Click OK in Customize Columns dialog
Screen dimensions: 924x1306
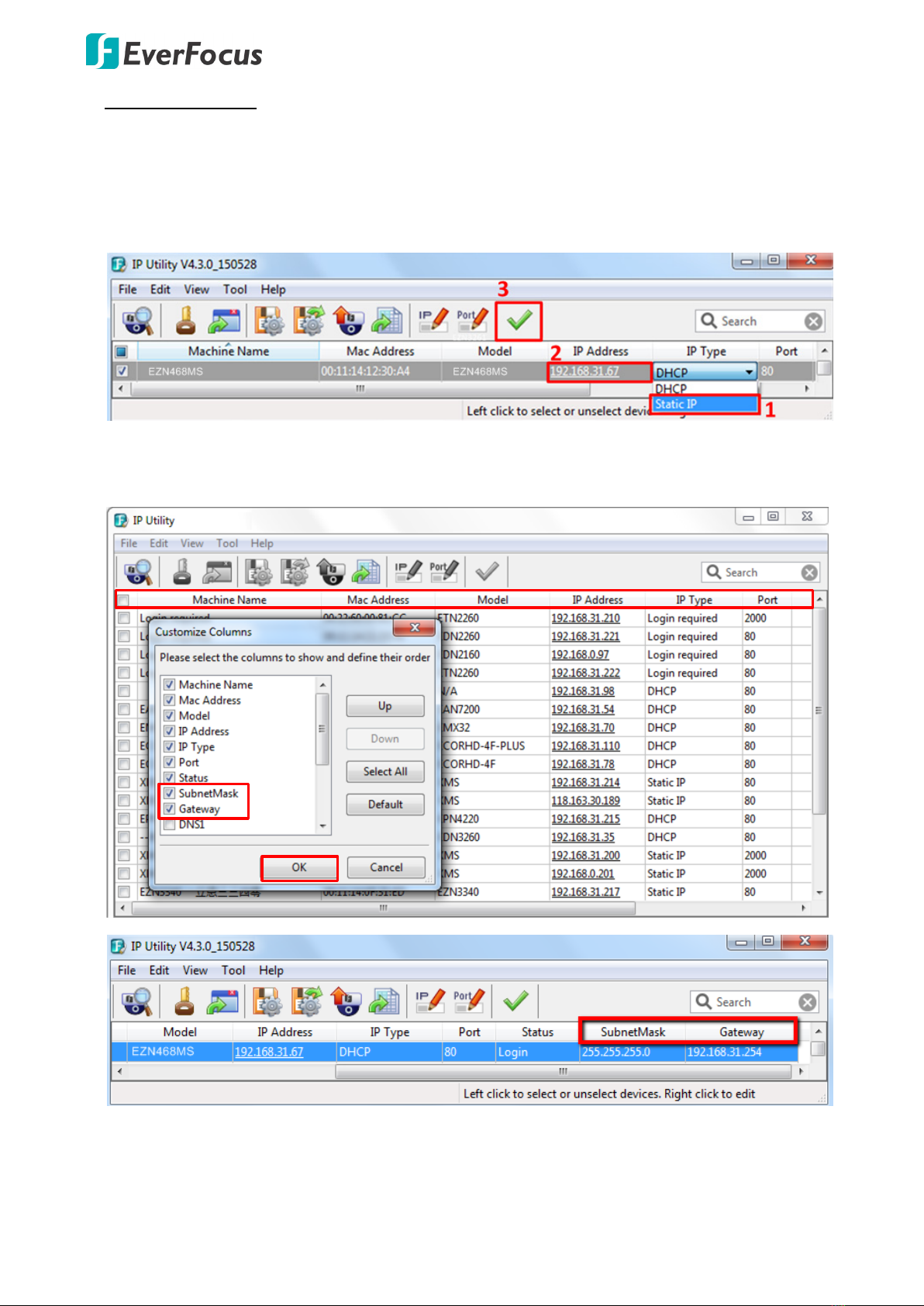coord(299,867)
